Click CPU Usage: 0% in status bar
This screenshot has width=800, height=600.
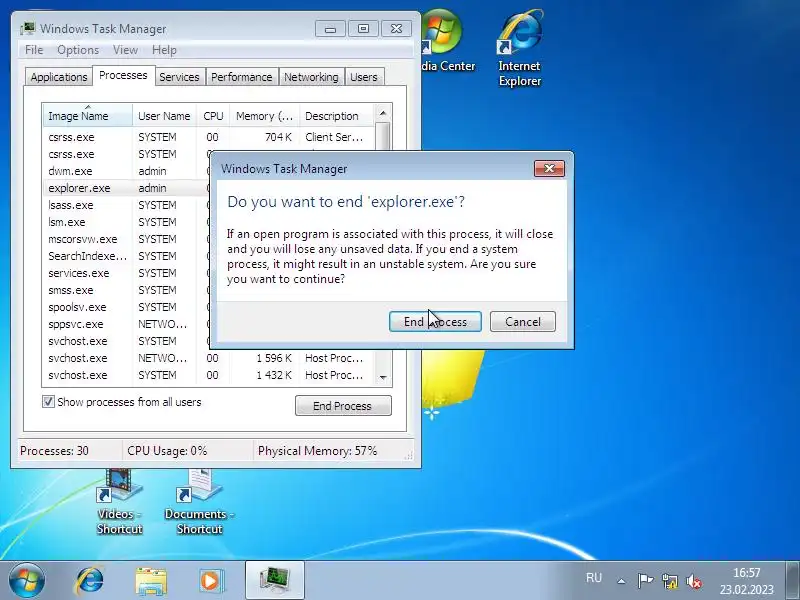click(x=167, y=451)
